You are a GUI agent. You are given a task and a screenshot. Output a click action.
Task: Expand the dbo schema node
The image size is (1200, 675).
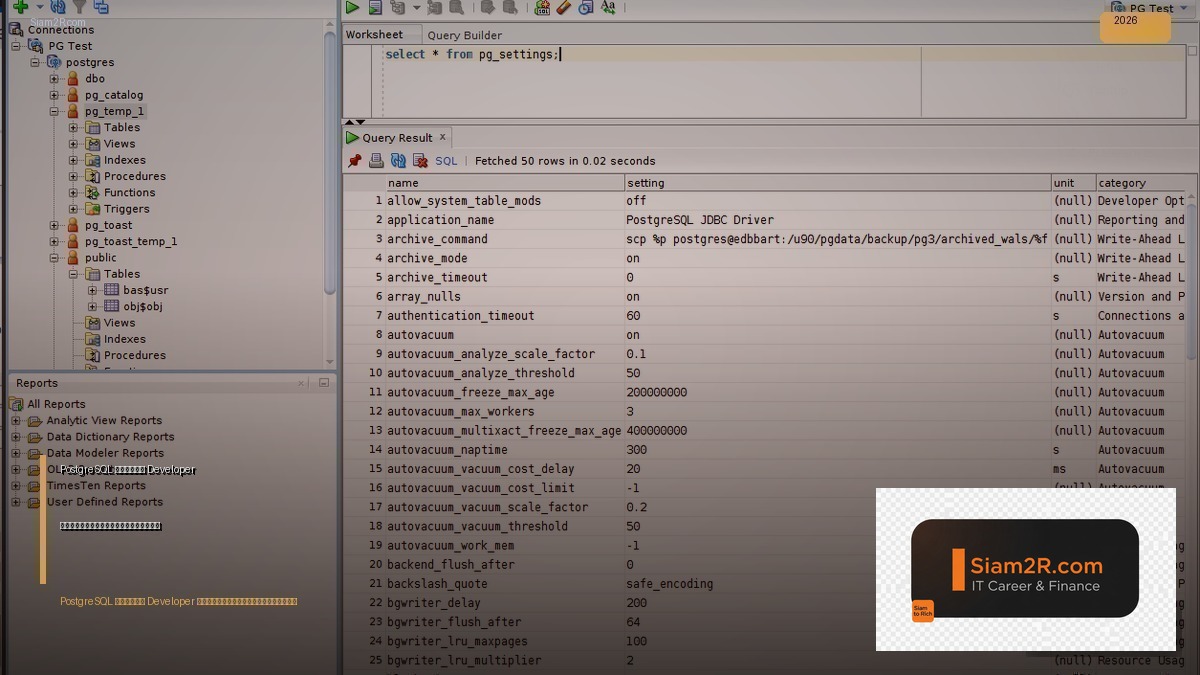coord(55,79)
